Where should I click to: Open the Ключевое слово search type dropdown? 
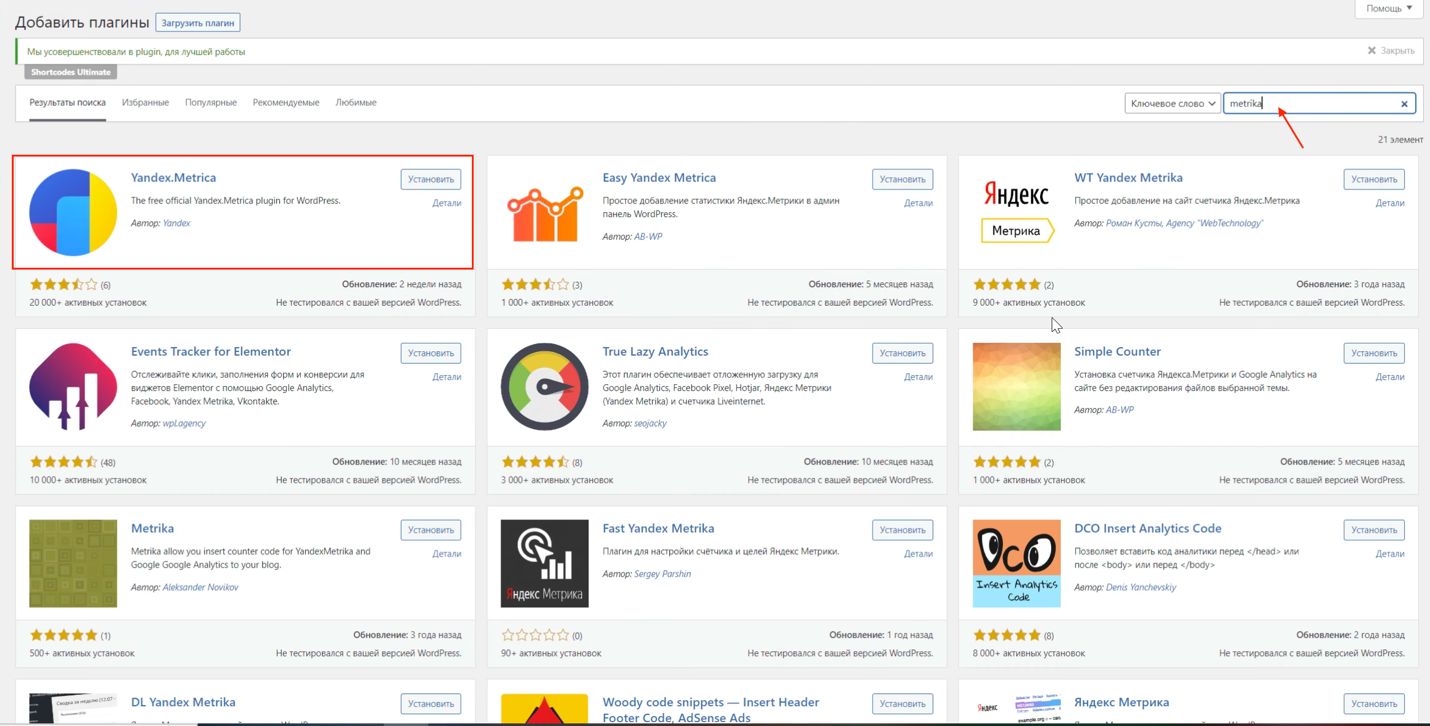1172,103
